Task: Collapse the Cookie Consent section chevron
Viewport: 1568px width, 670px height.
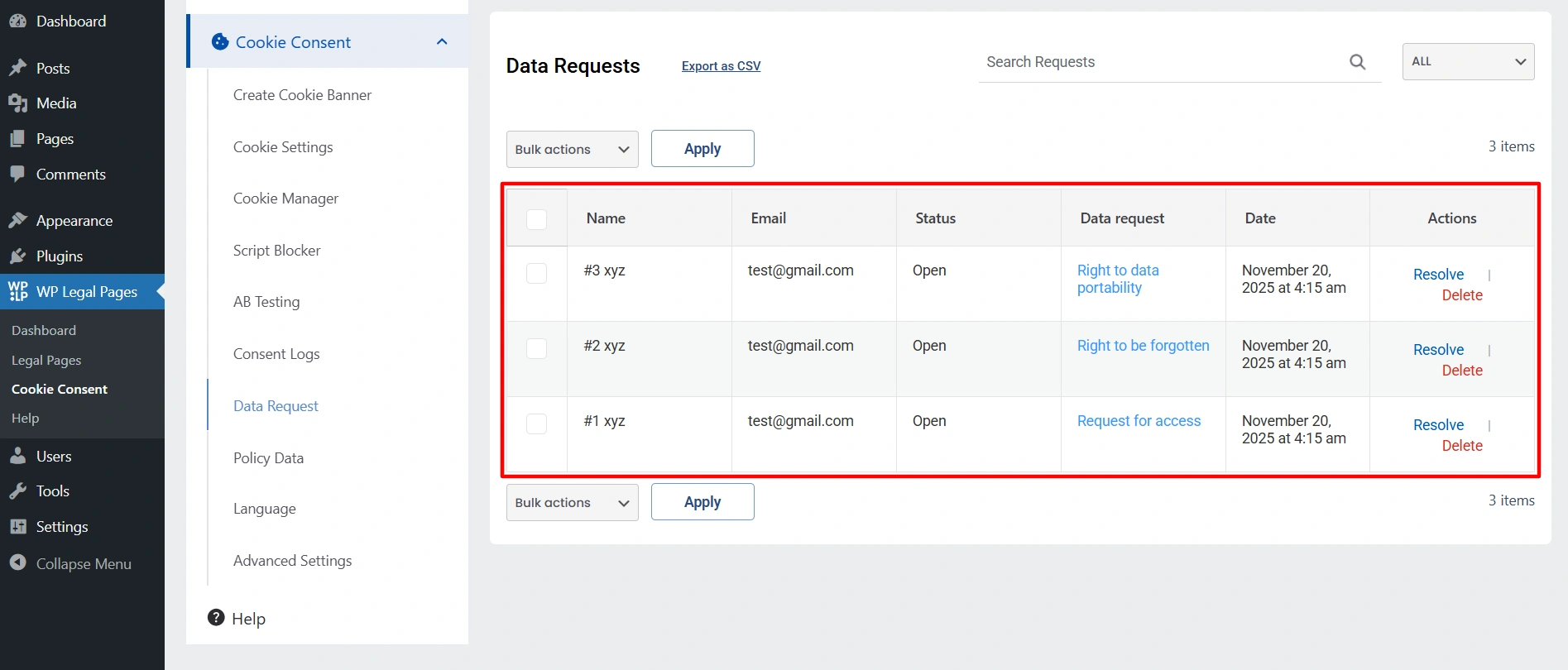Action: click(x=442, y=41)
